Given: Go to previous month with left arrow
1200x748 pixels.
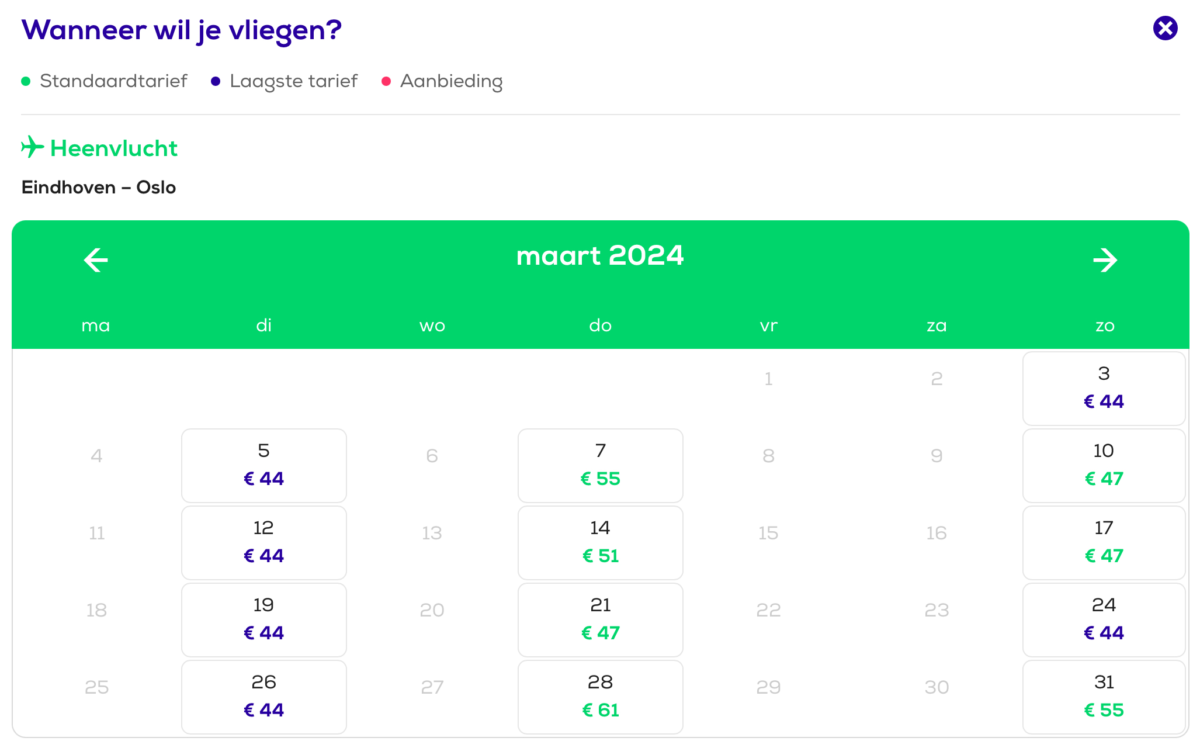Looking at the screenshot, I should [x=96, y=260].
